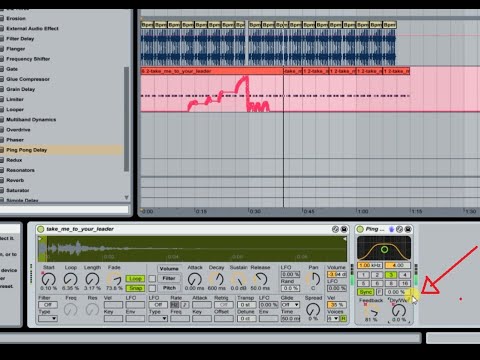Click the Pan knob in sampler
The height and width of the screenshot is (360, 480).
point(313,279)
